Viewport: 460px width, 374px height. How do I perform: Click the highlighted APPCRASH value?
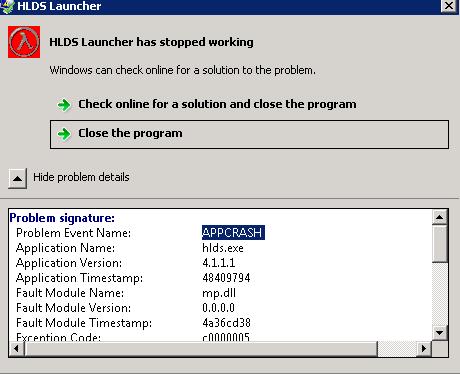click(233, 232)
